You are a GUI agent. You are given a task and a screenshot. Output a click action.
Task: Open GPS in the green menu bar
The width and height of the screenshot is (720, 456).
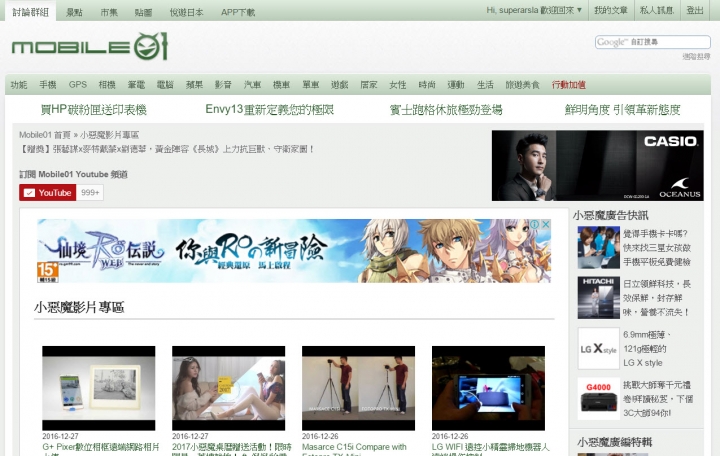pyautogui.click(x=78, y=84)
